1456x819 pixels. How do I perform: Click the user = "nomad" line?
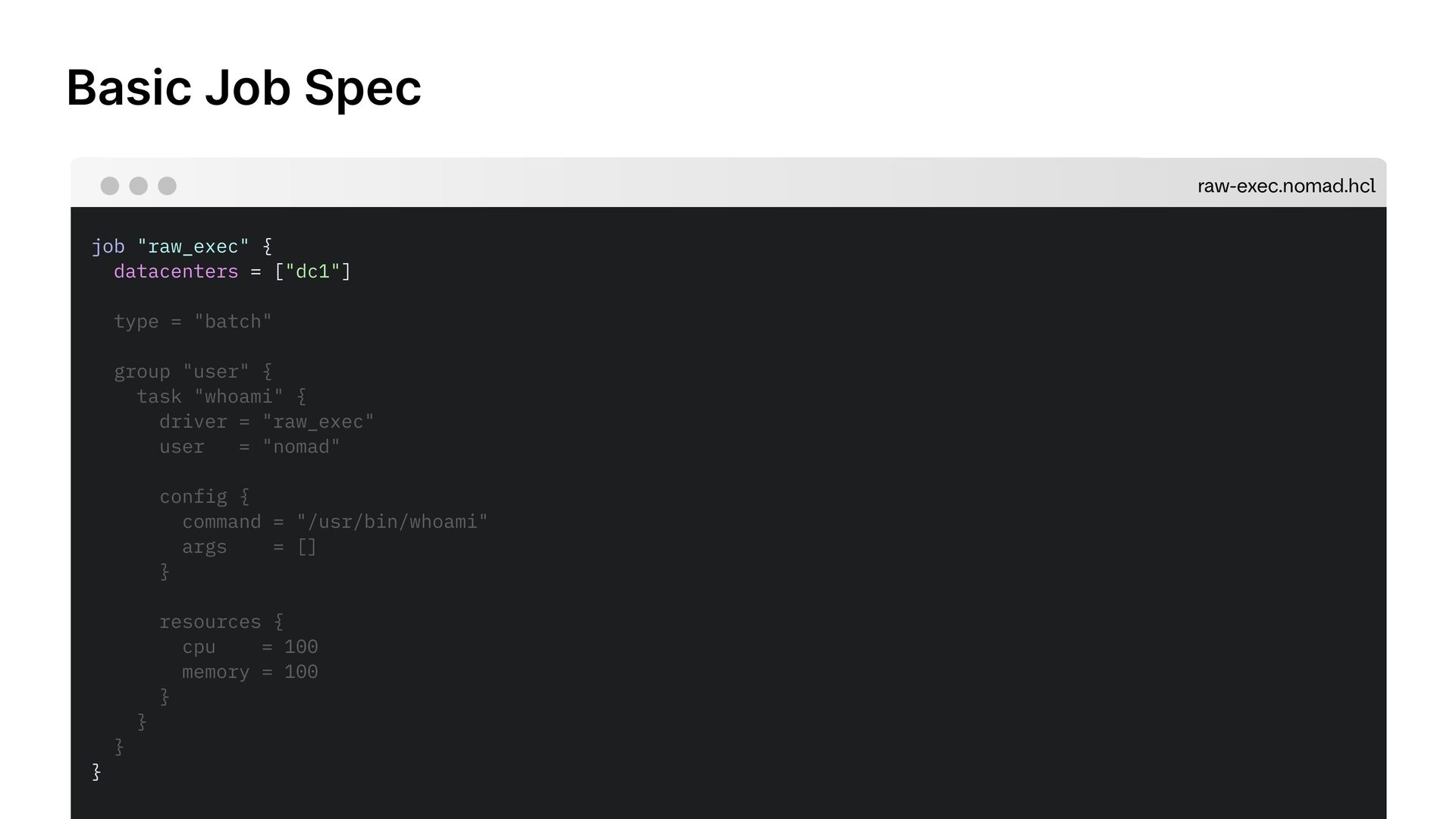[249, 447]
